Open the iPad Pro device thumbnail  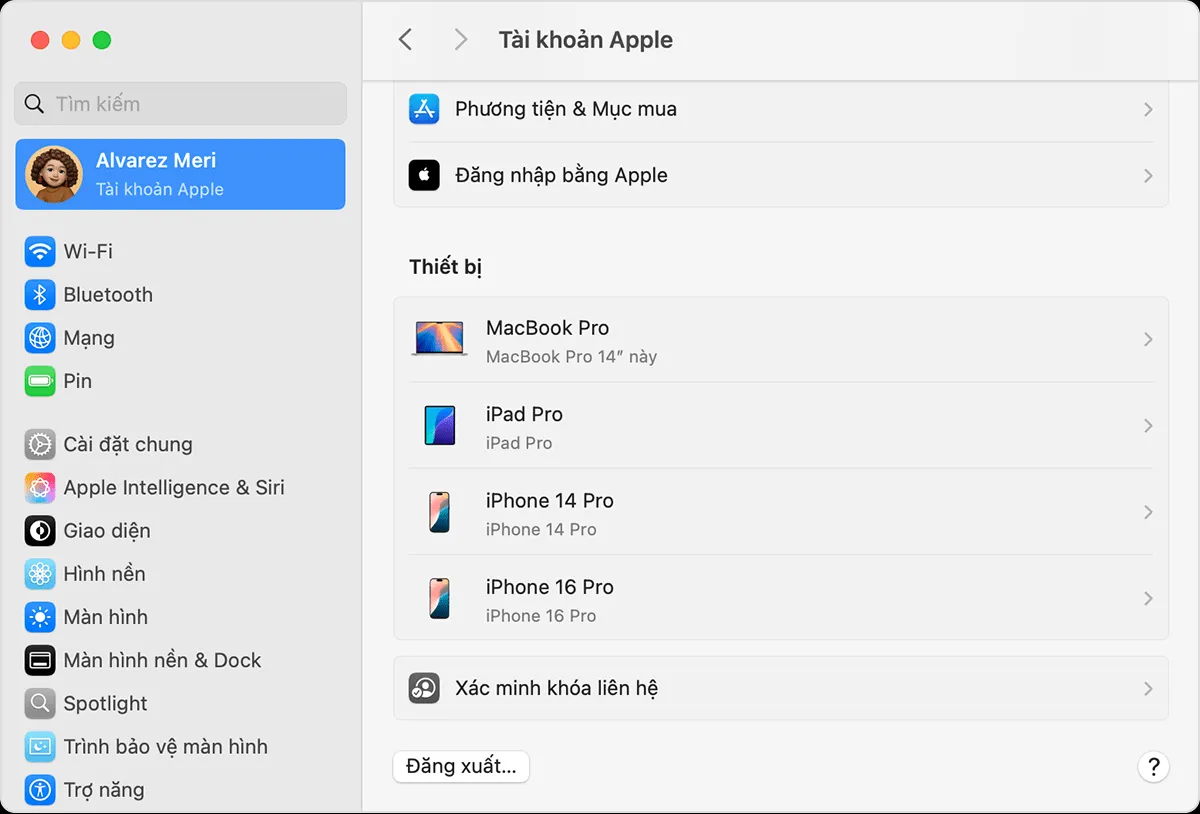439,426
